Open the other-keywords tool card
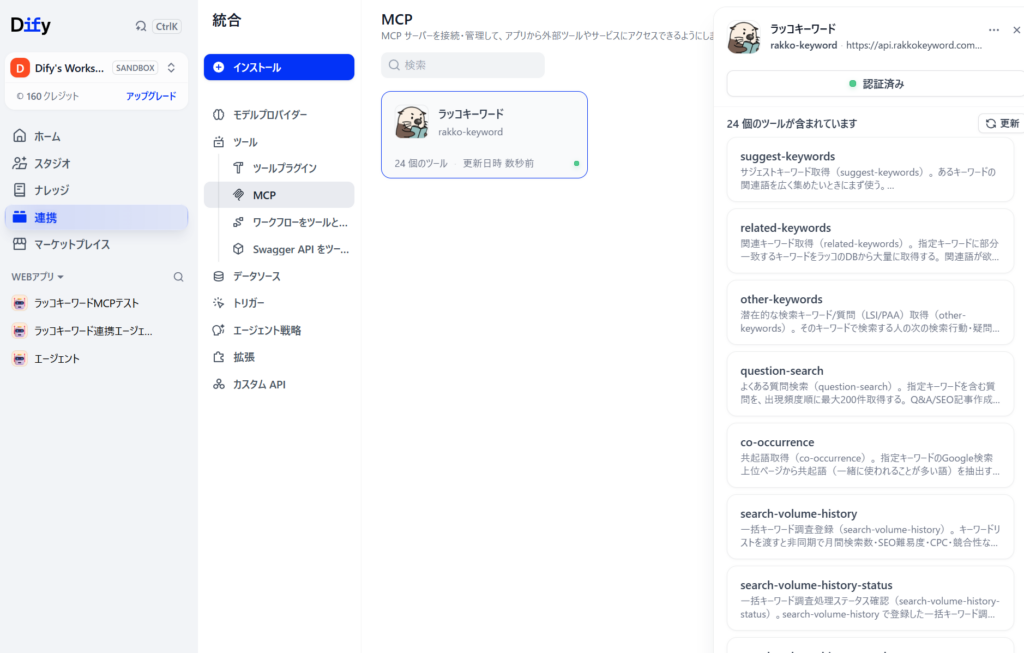1024x653 pixels. [x=870, y=313]
